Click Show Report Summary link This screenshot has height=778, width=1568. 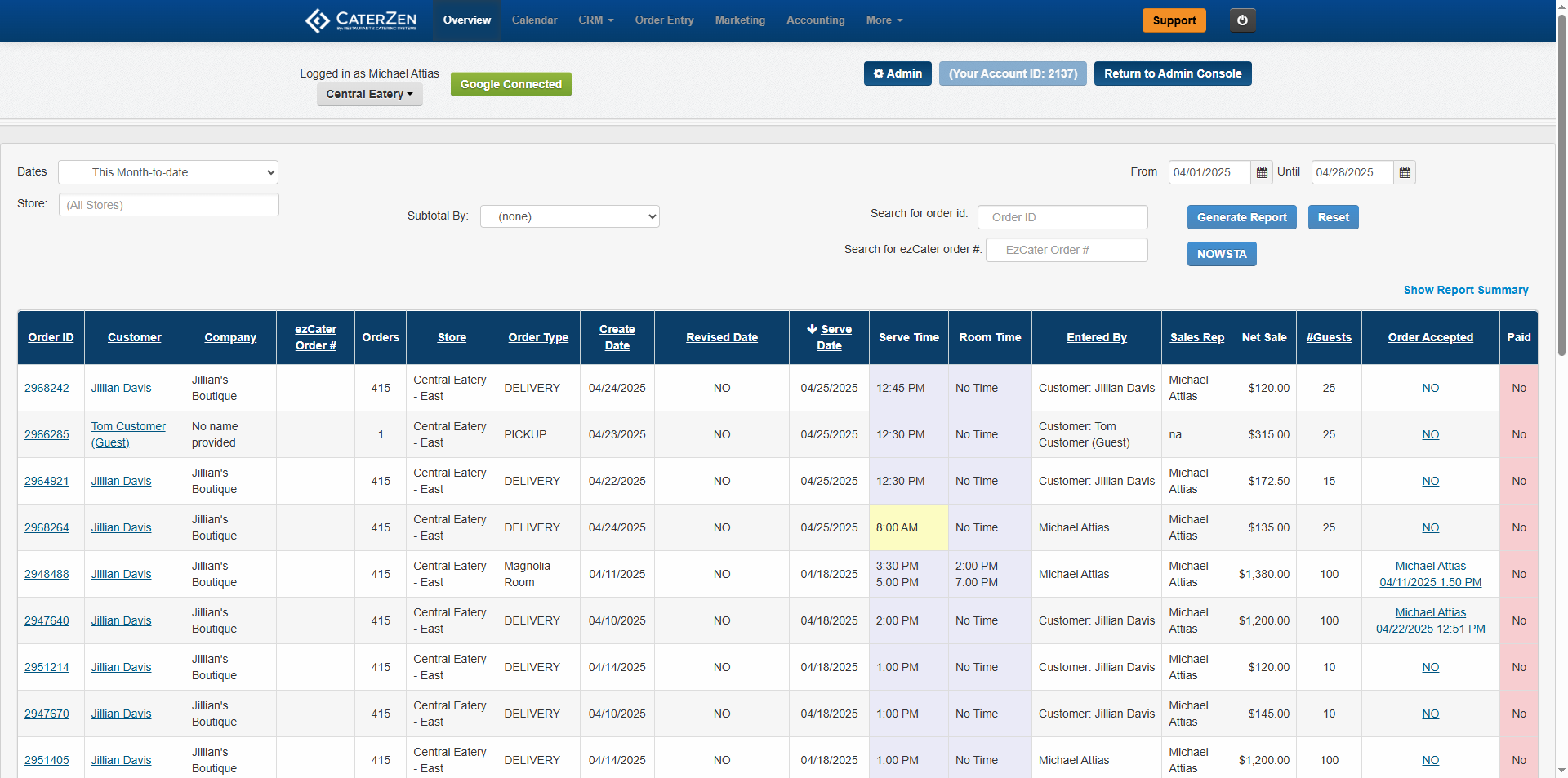tap(1465, 290)
